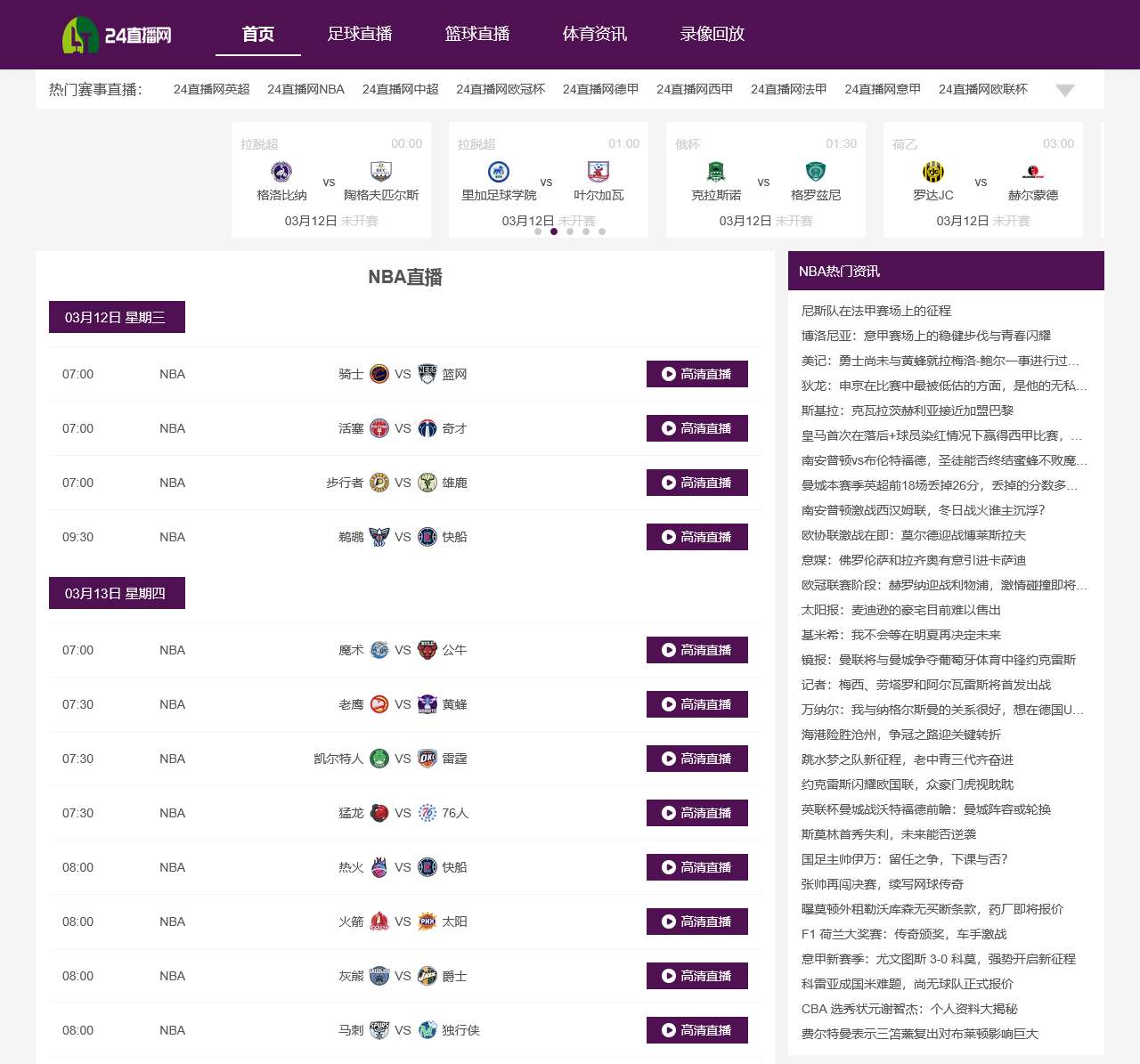Click the 24直播网 site logo
Image resolution: width=1140 pixels, height=1064 pixels.
(x=117, y=35)
